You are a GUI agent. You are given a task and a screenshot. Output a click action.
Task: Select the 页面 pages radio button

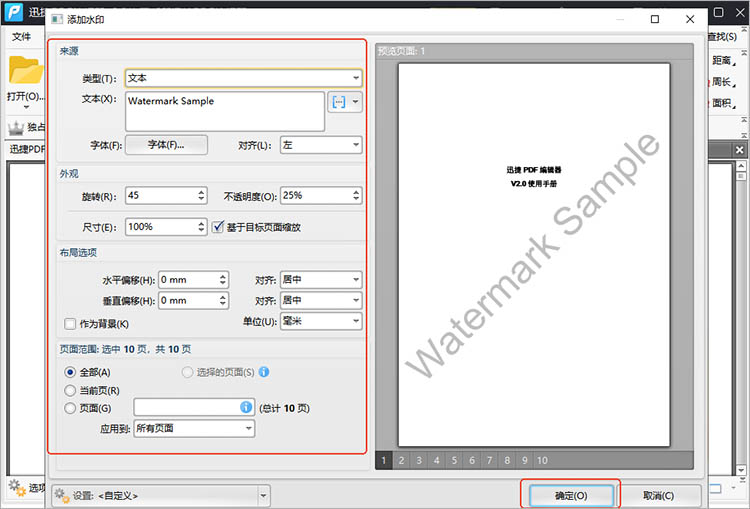point(70,408)
